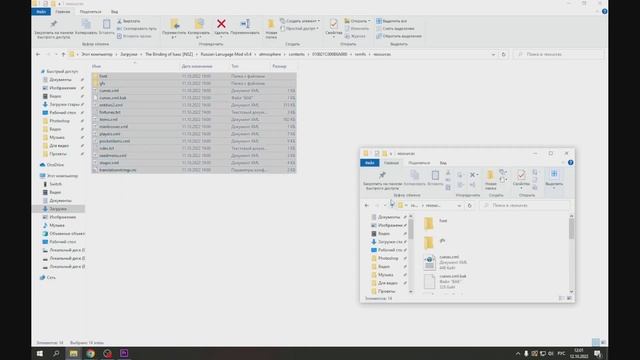The image size is (640, 360).
Task: Switch to Главная tab in small window
Action: click(391, 163)
